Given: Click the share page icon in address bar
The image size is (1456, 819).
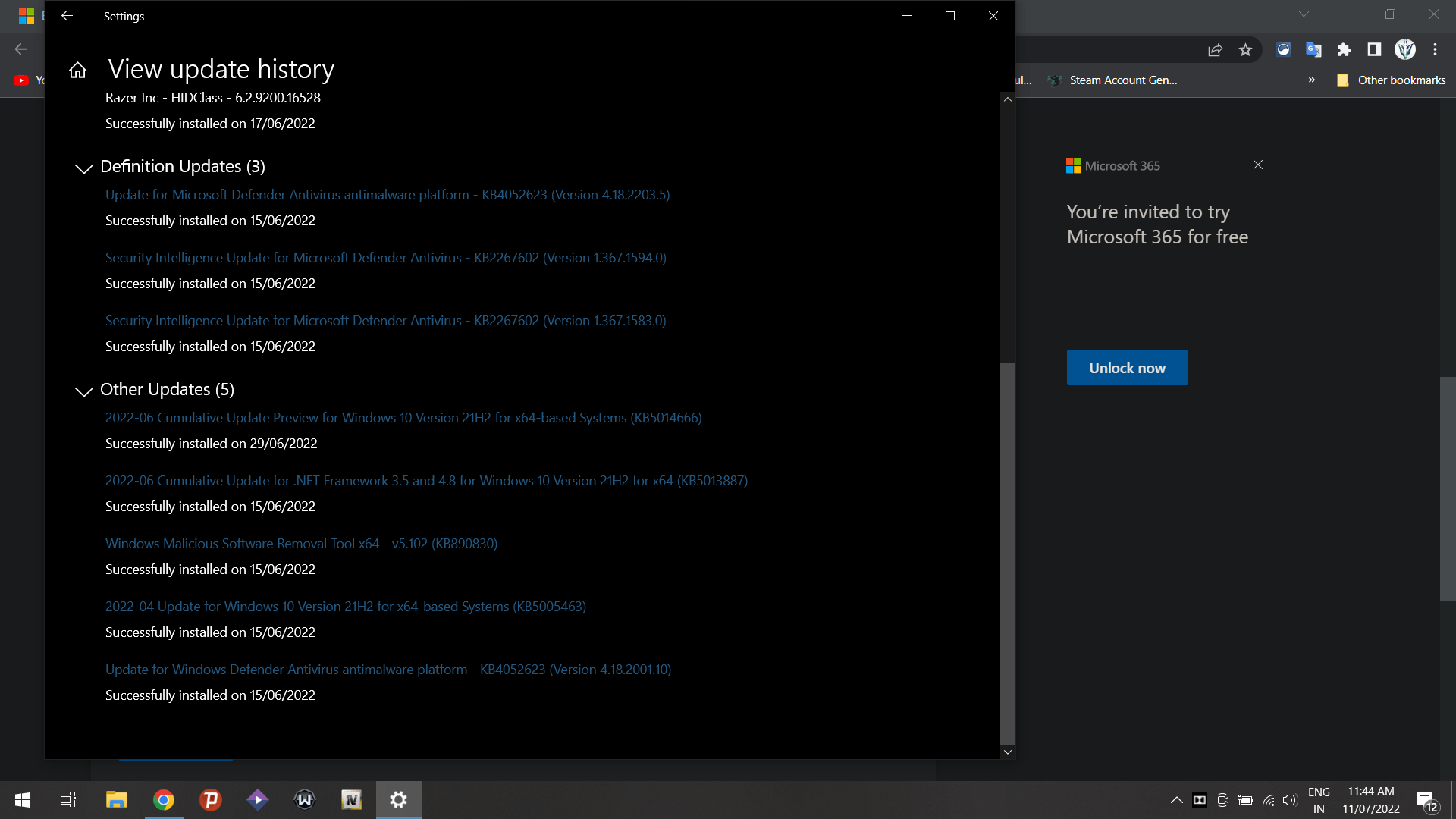Looking at the screenshot, I should pyautogui.click(x=1215, y=50).
